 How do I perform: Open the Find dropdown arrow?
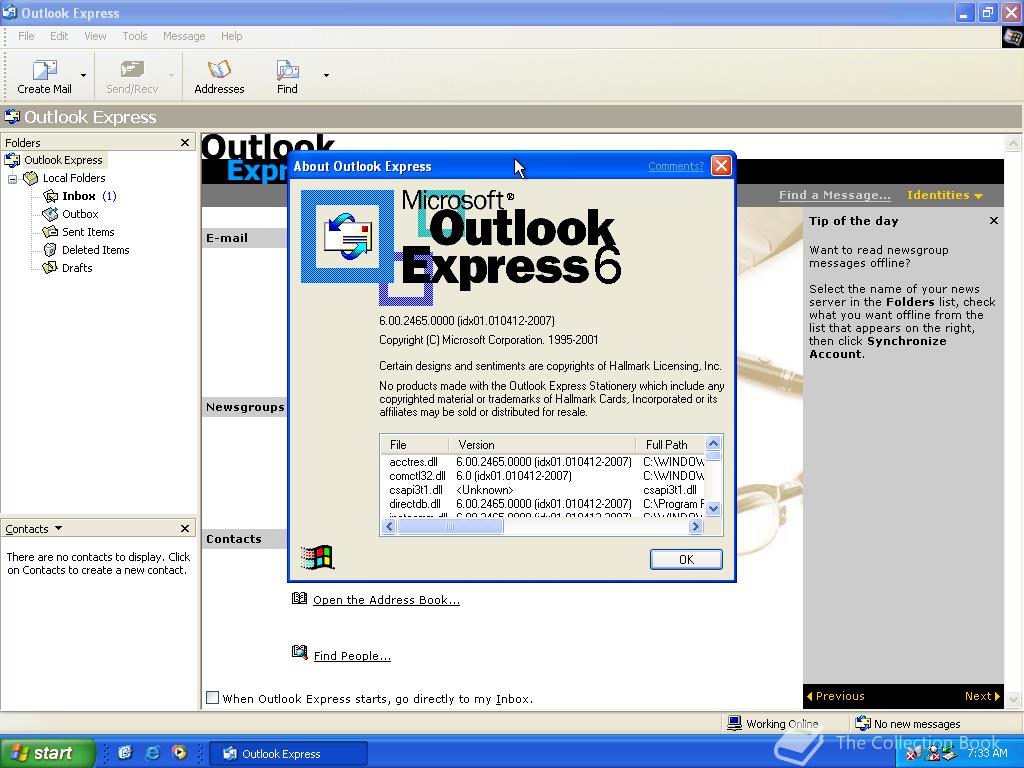326,76
